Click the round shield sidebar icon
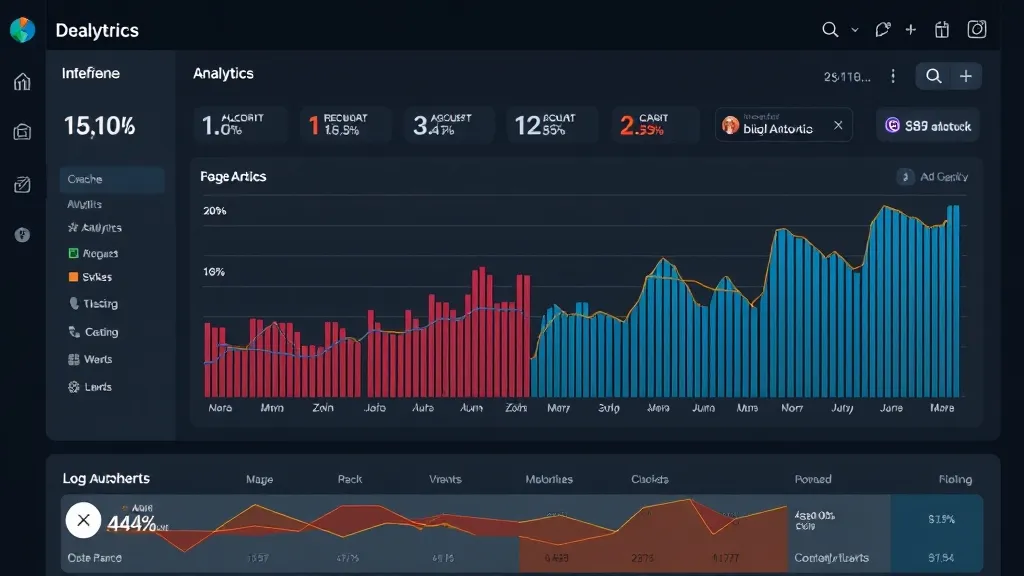The width and height of the screenshot is (1024, 576). pyautogui.click(x=22, y=235)
